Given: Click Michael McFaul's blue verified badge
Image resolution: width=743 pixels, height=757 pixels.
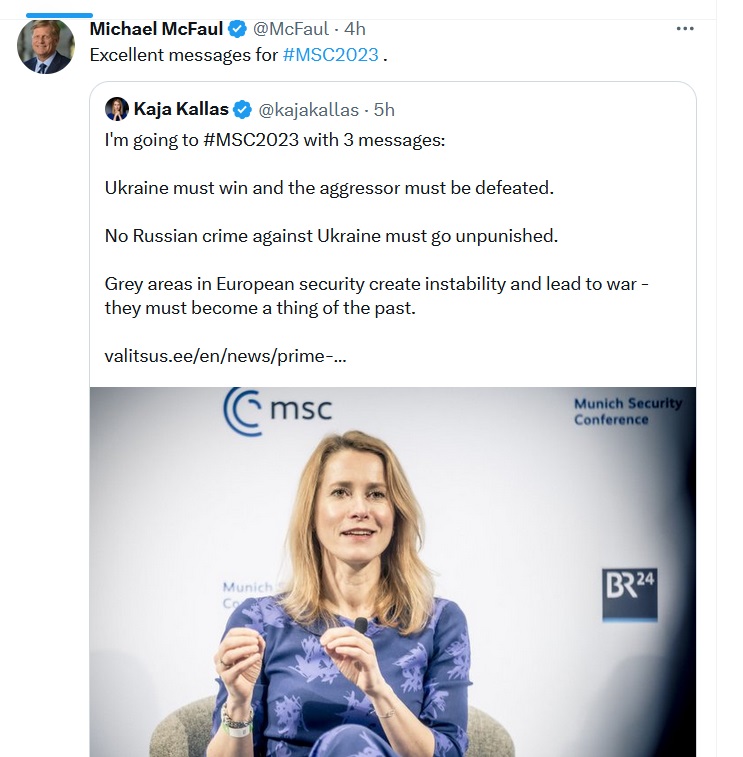Looking at the screenshot, I should click(x=238, y=29).
